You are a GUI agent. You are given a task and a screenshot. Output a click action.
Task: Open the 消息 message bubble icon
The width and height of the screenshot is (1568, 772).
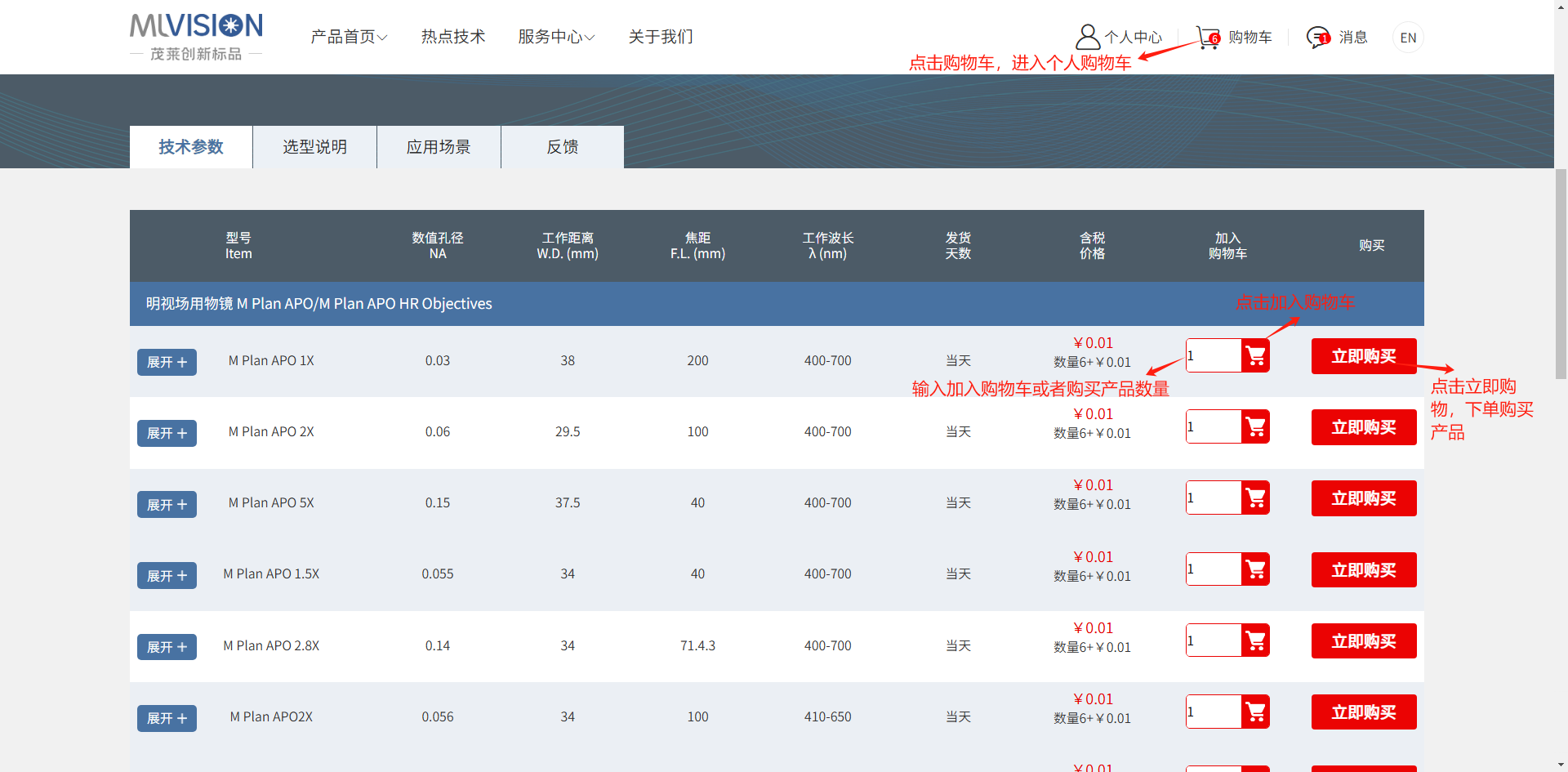point(1318,37)
